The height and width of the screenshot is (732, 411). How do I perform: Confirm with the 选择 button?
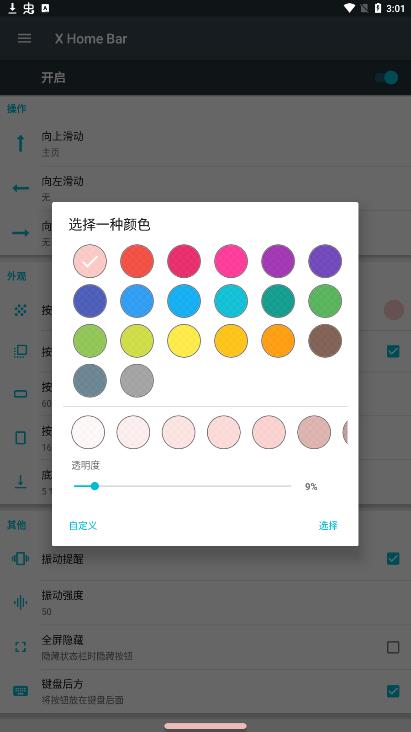(328, 526)
